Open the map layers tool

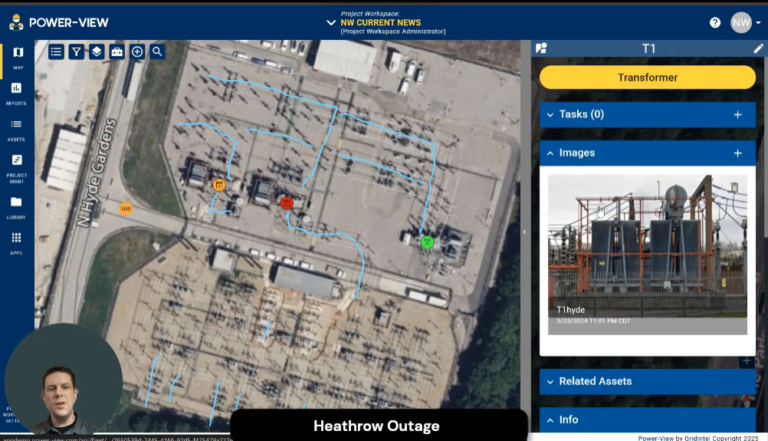click(96, 51)
